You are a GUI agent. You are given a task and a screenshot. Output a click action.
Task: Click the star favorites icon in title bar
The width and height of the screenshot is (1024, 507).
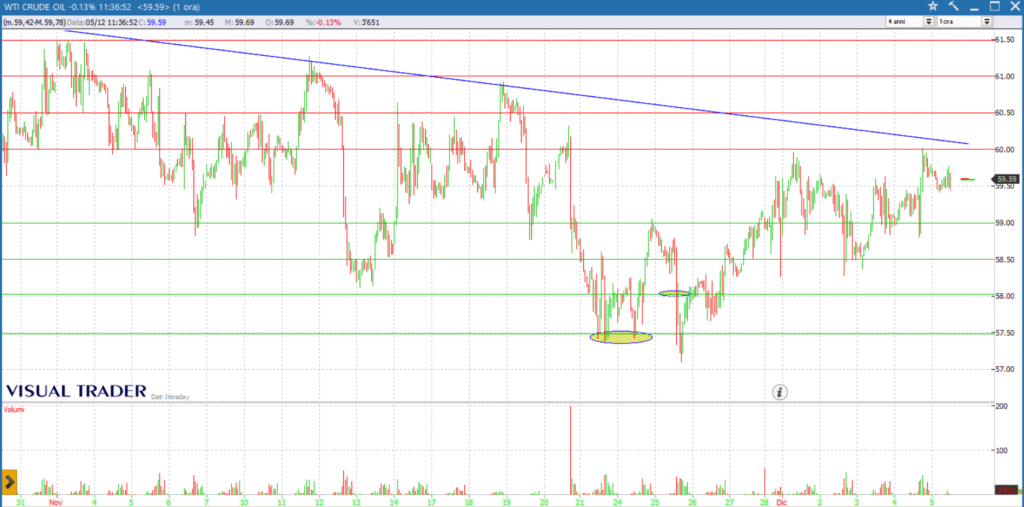point(933,6)
